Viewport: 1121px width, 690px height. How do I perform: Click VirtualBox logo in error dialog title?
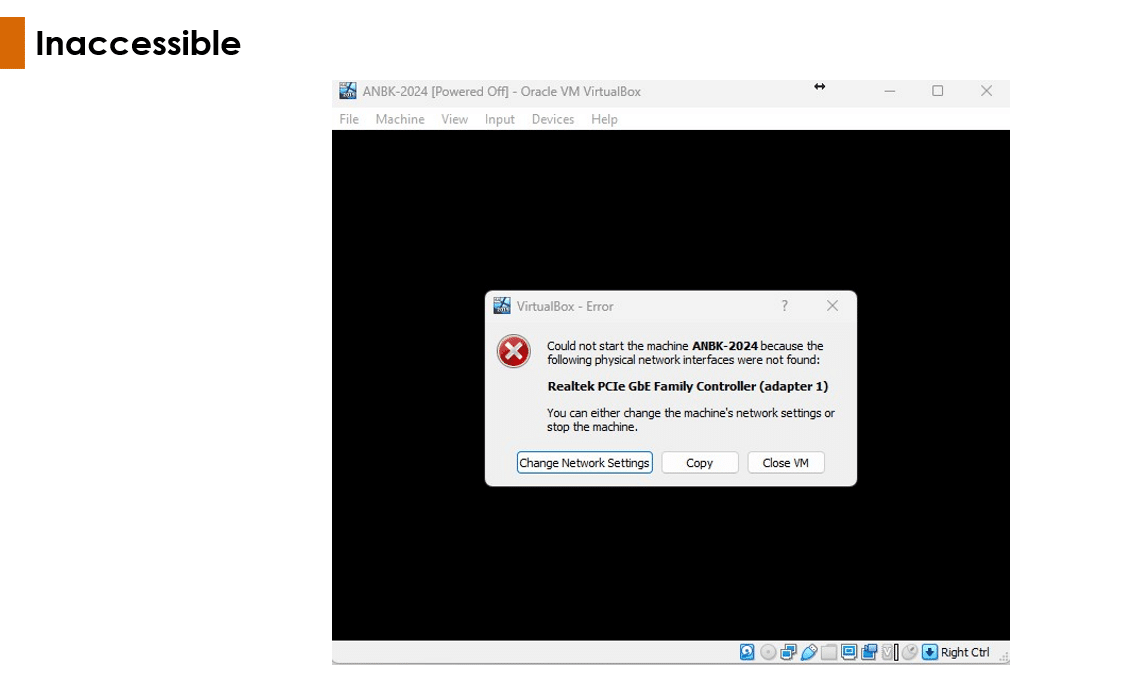502,306
